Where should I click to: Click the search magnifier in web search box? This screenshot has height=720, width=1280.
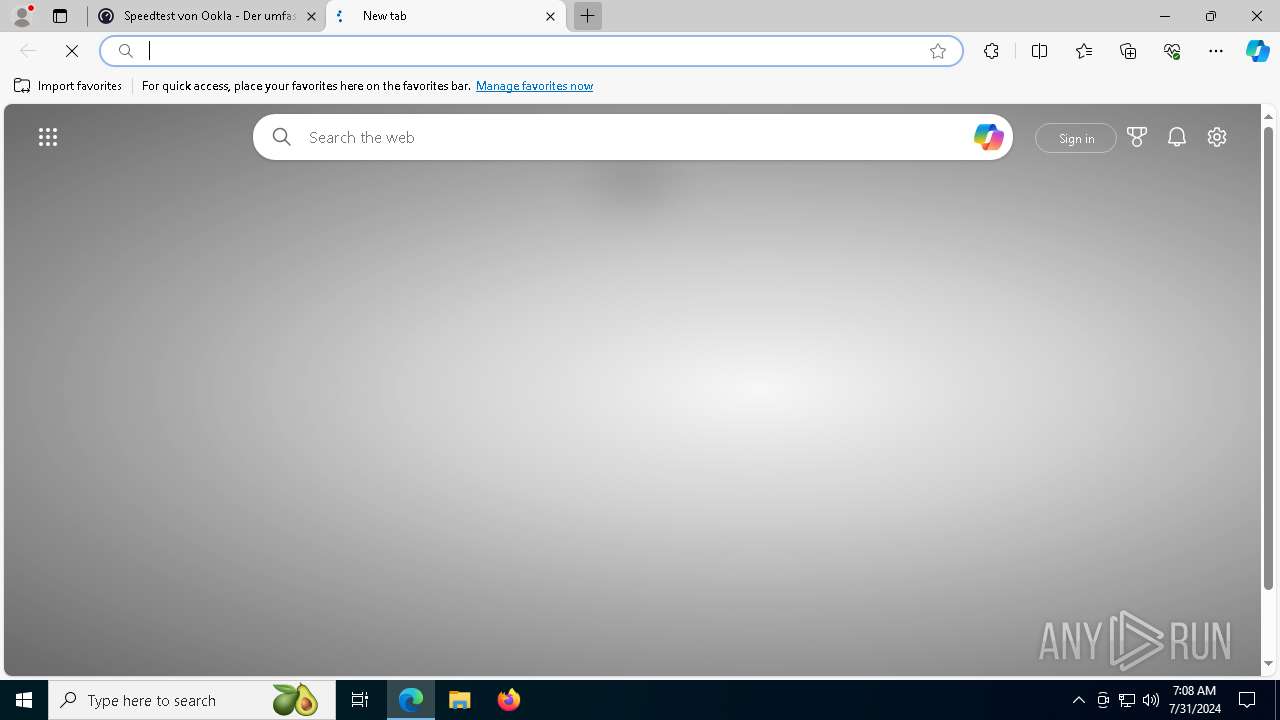[x=282, y=137]
